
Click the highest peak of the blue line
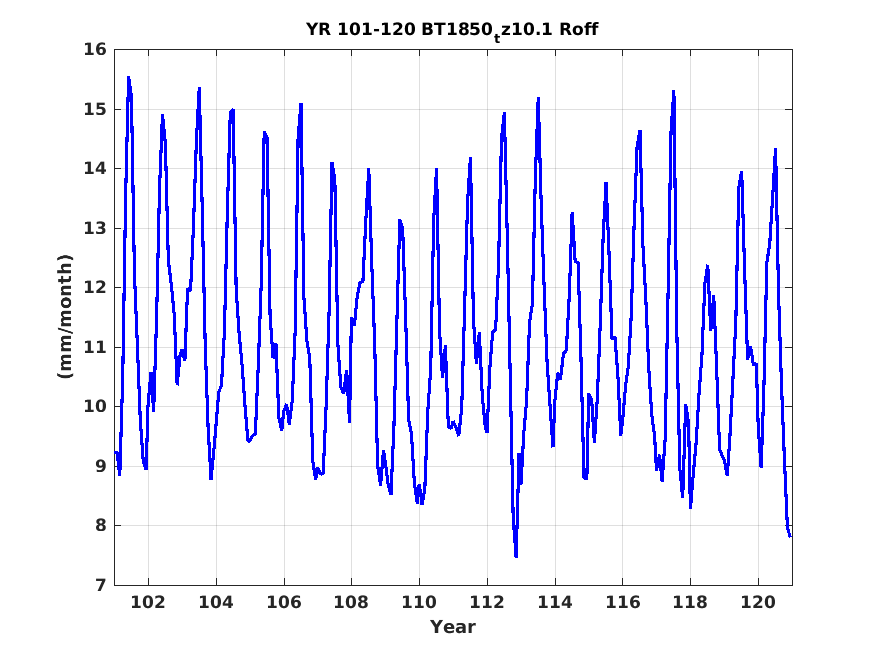tap(128, 78)
